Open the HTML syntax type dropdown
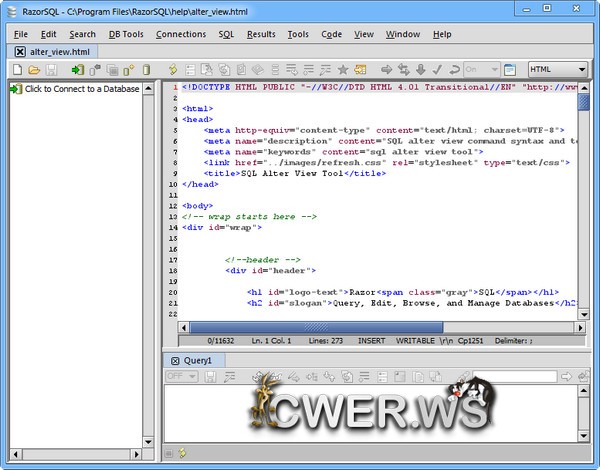The image size is (600, 470). pyautogui.click(x=558, y=69)
